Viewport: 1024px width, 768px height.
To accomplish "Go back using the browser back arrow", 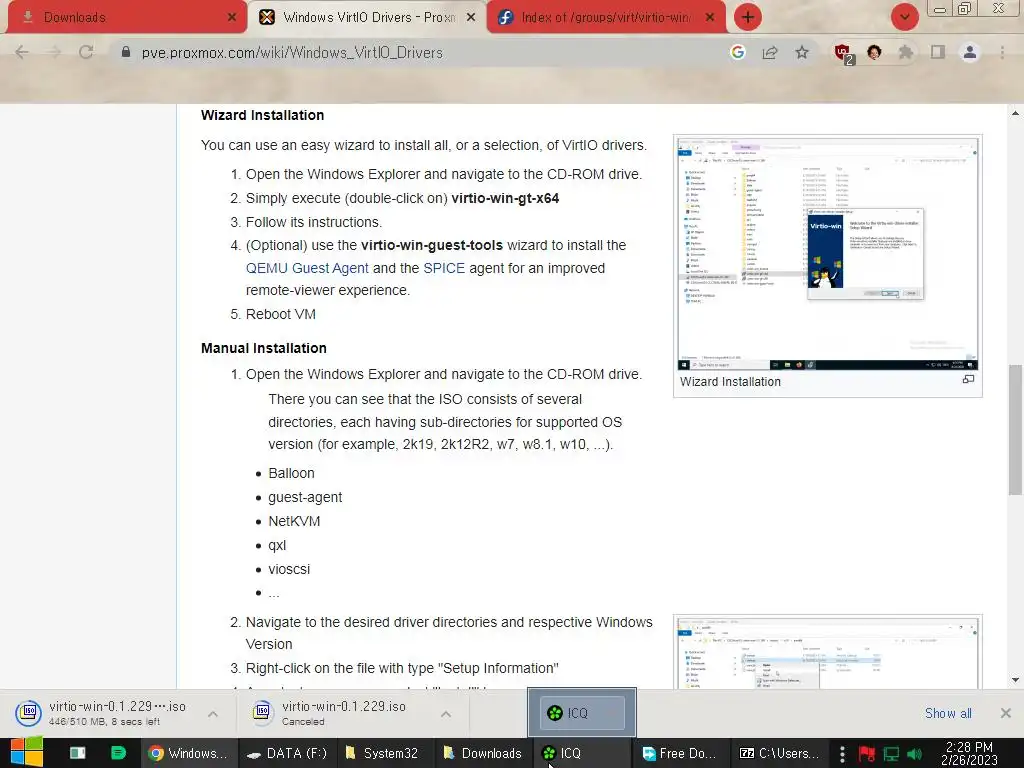I will 22,52.
